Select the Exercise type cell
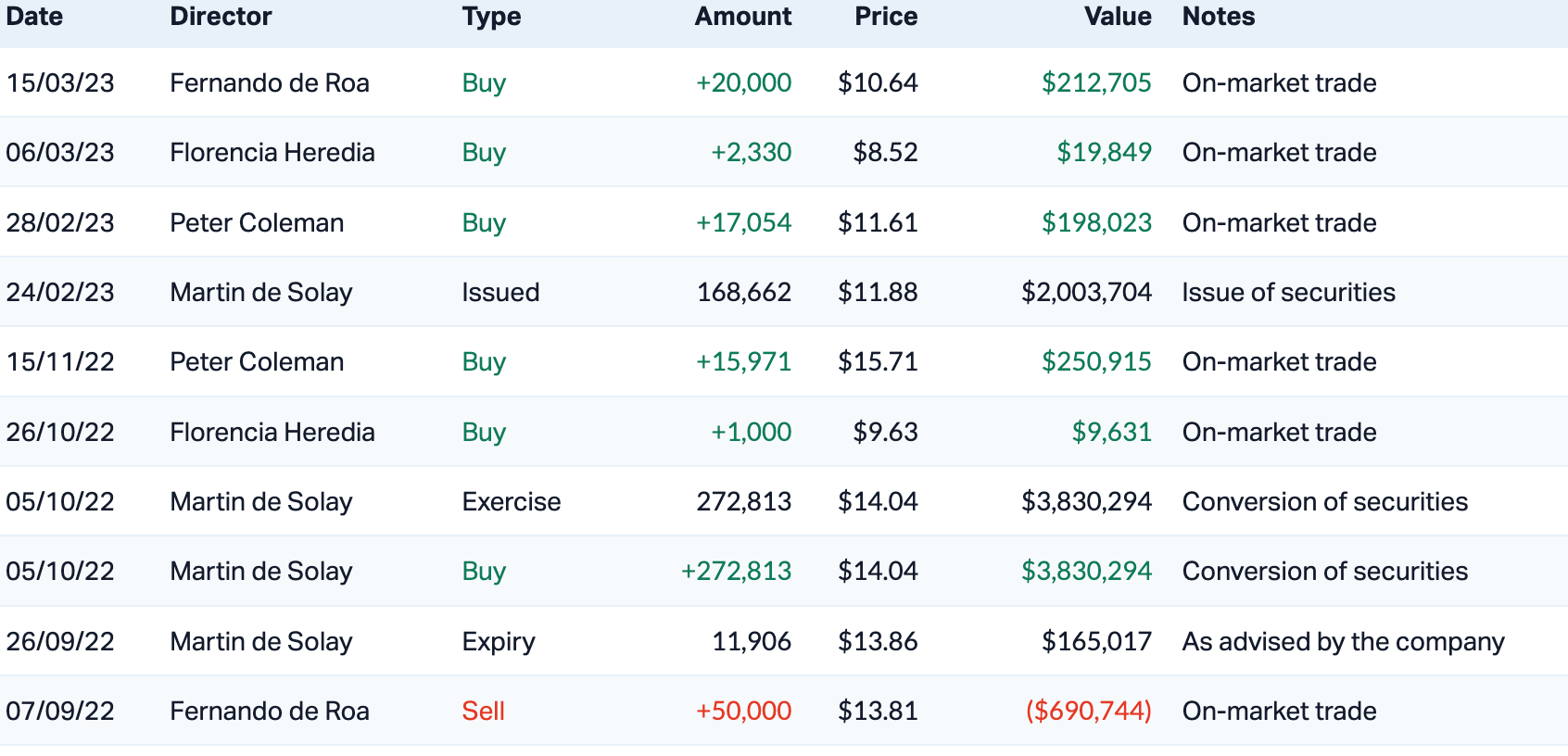 coord(511,502)
